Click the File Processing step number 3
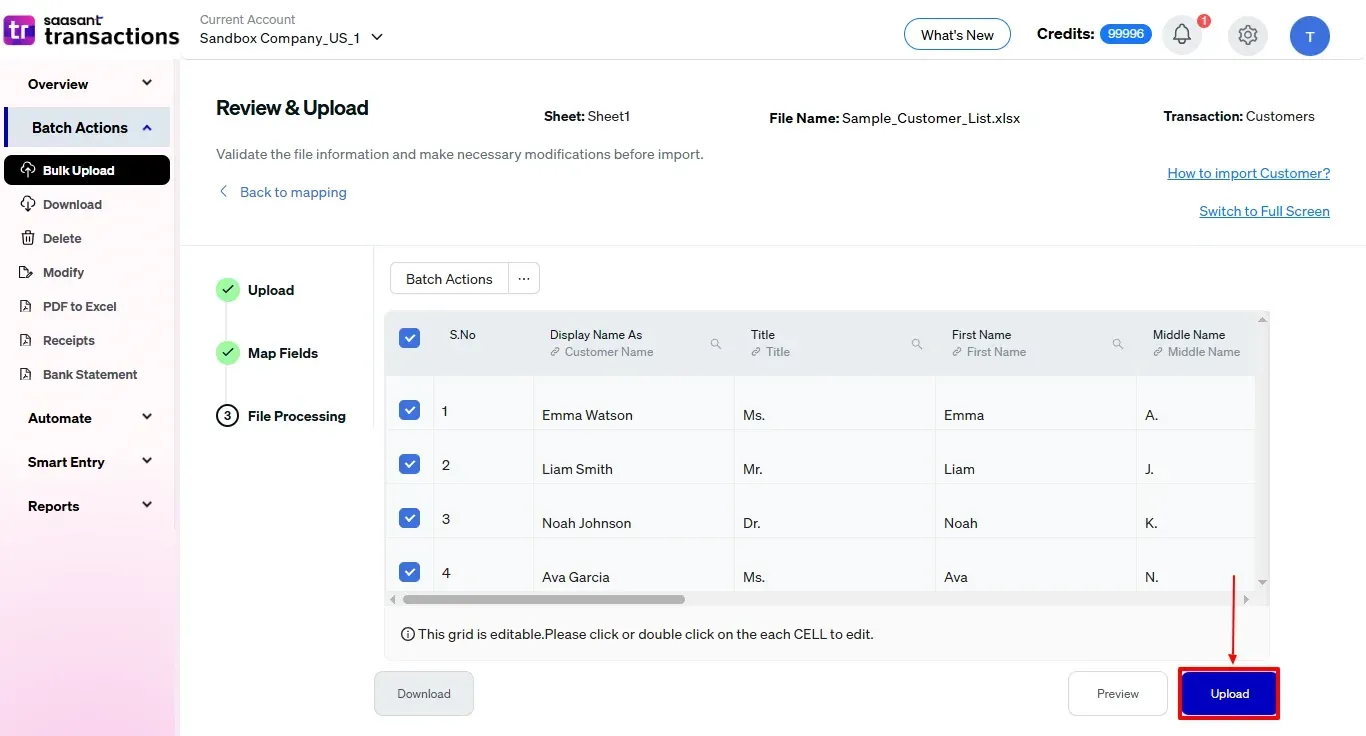The height and width of the screenshot is (736, 1366). point(228,416)
